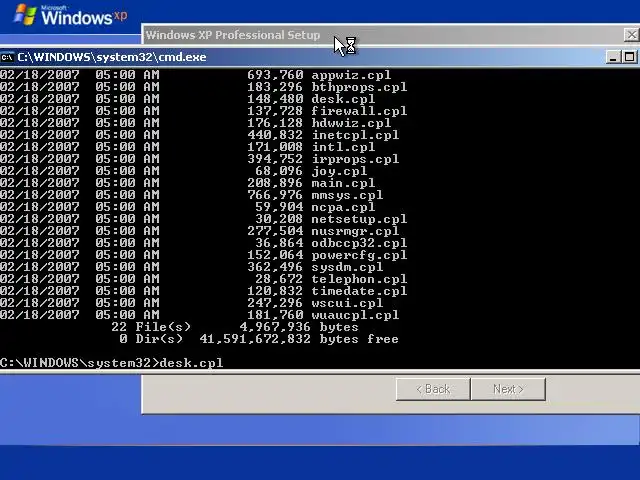Click nusrmgr.cpl in the listing

point(355,231)
